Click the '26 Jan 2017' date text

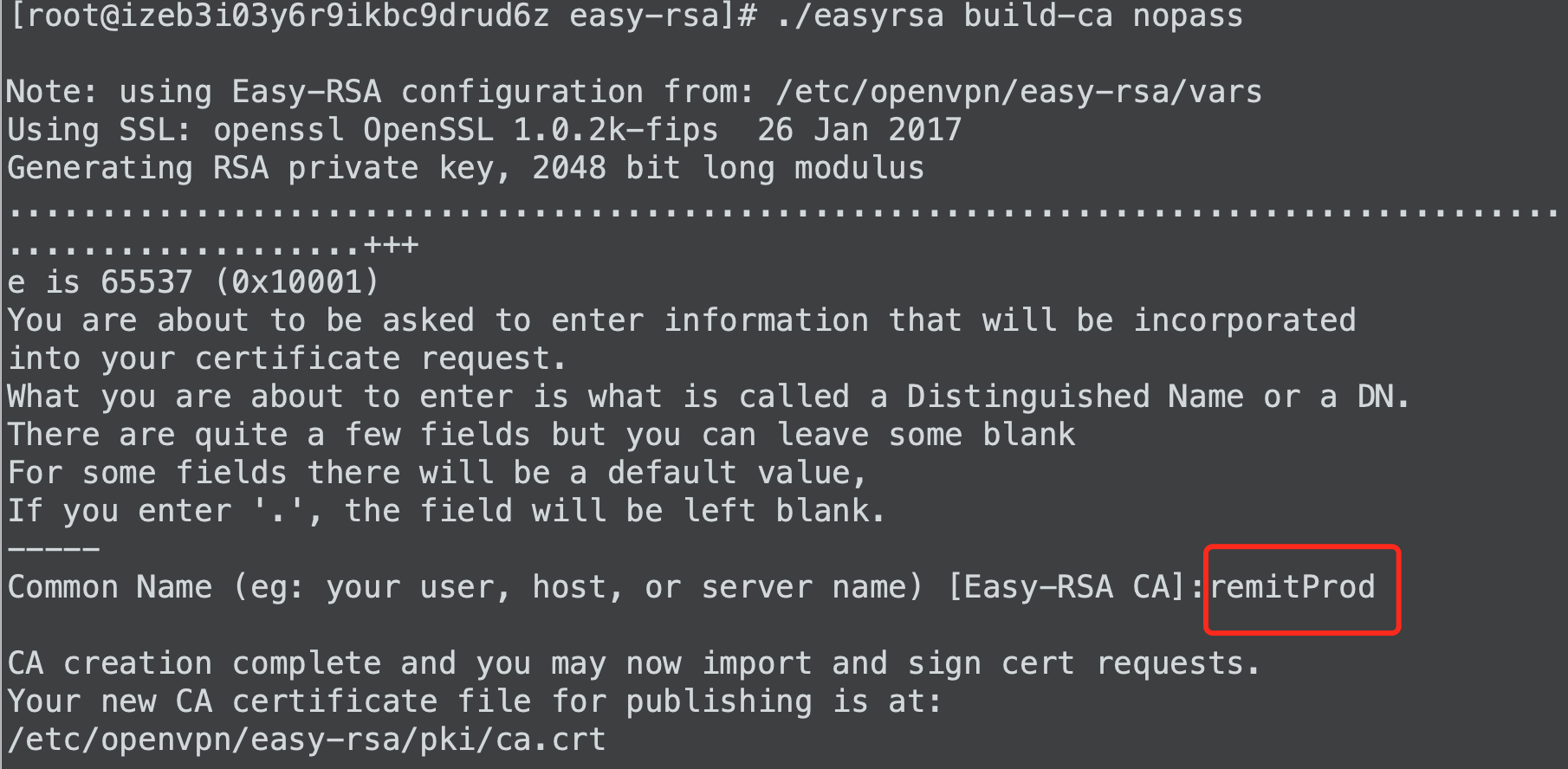pyautogui.click(x=859, y=130)
